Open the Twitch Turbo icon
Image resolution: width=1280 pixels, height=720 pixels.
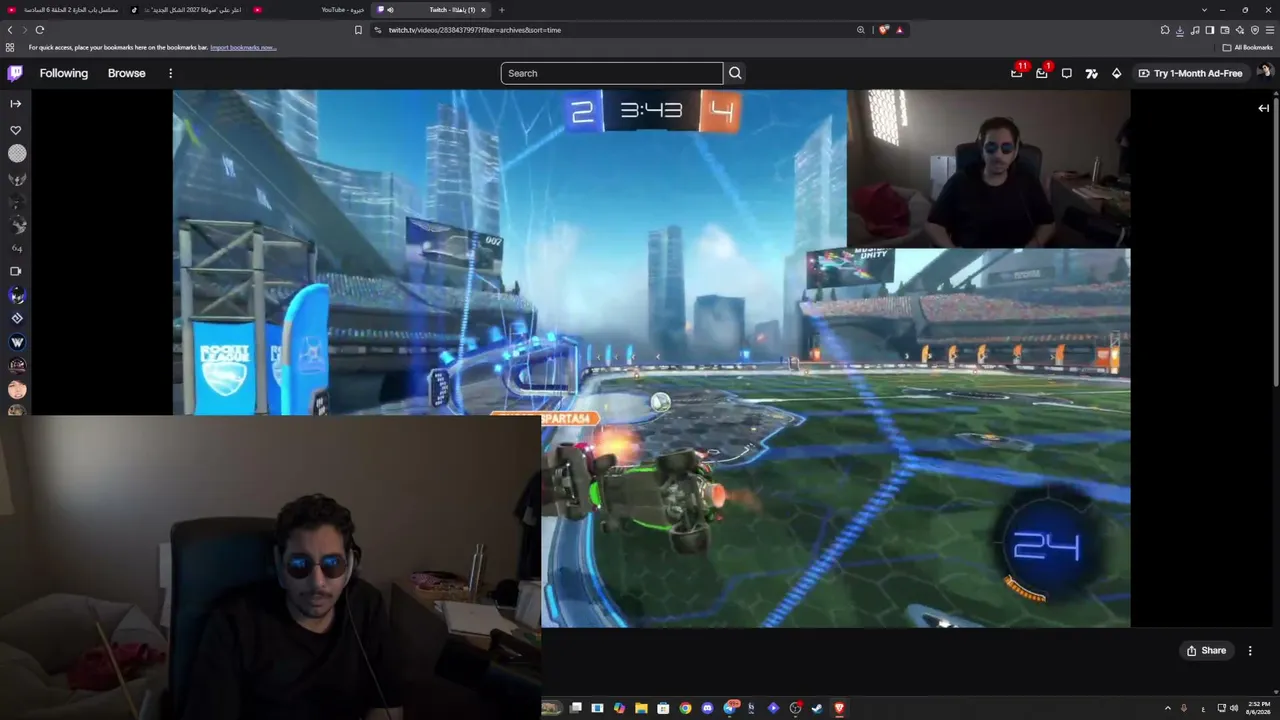pos(1091,73)
